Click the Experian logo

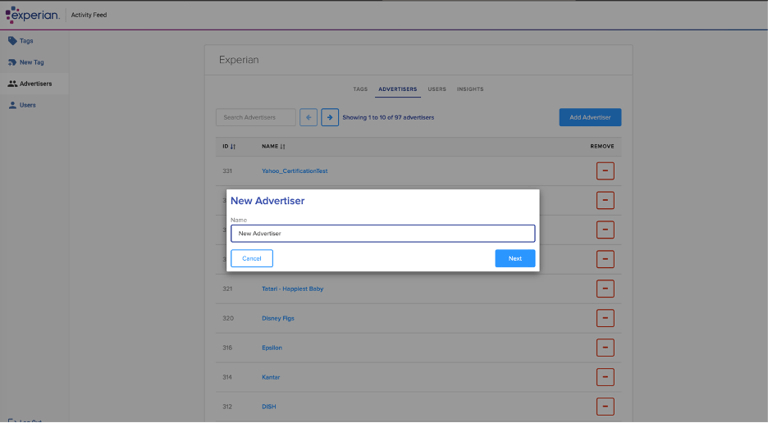pos(32,15)
